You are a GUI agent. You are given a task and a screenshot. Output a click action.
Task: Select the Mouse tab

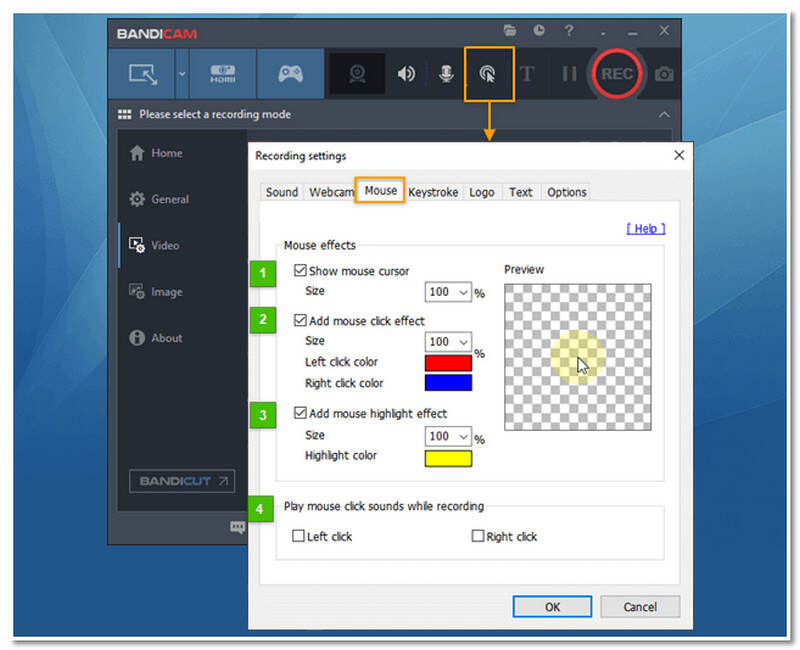[x=380, y=190]
